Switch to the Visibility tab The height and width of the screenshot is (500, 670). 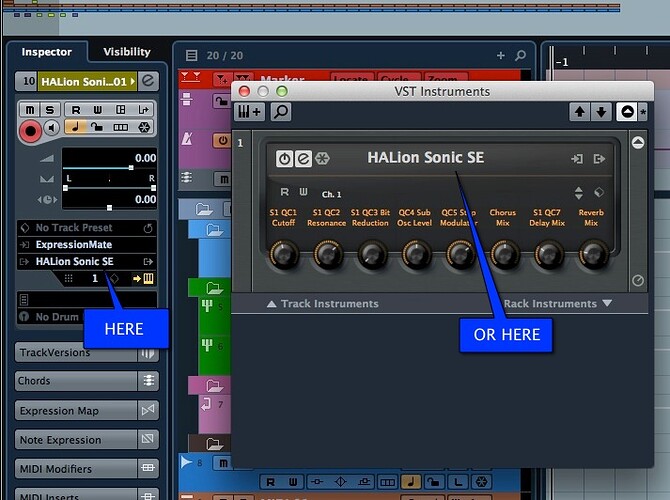pos(127,52)
